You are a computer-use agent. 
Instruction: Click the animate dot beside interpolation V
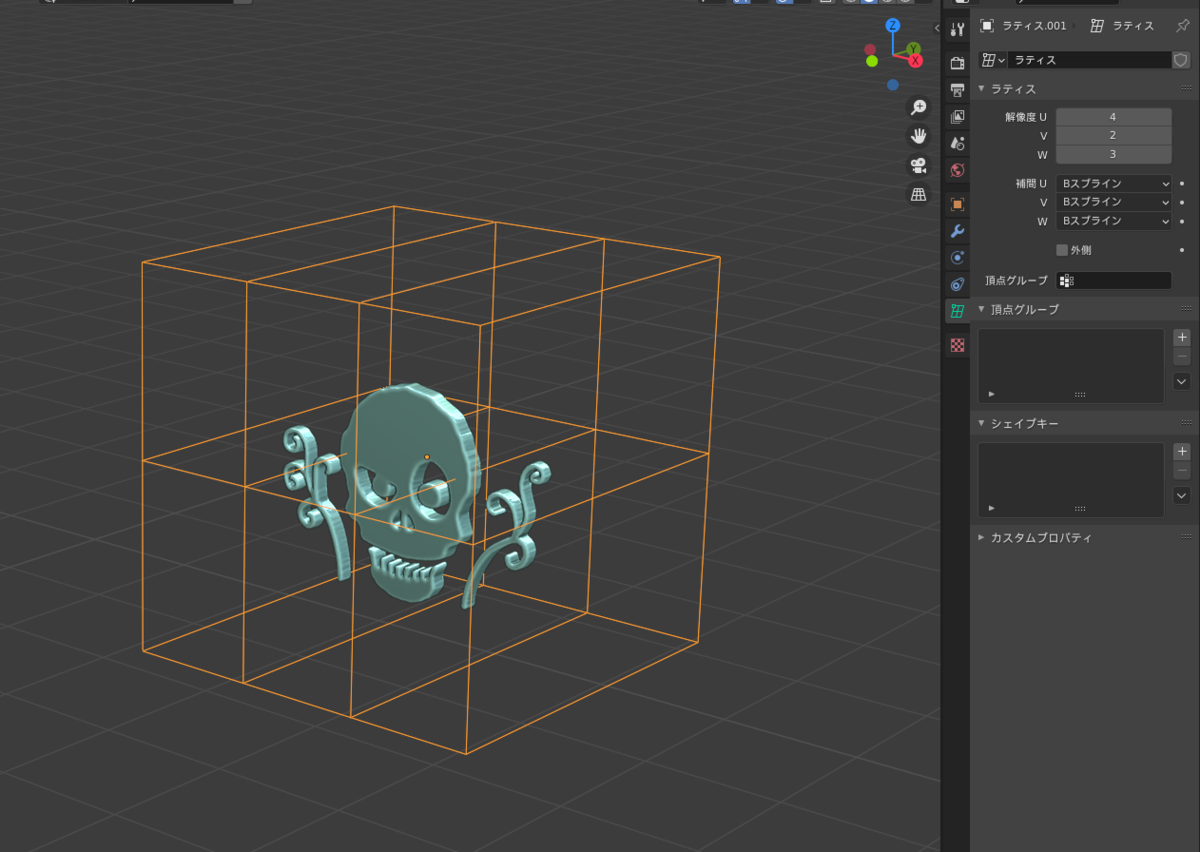coord(1182,202)
